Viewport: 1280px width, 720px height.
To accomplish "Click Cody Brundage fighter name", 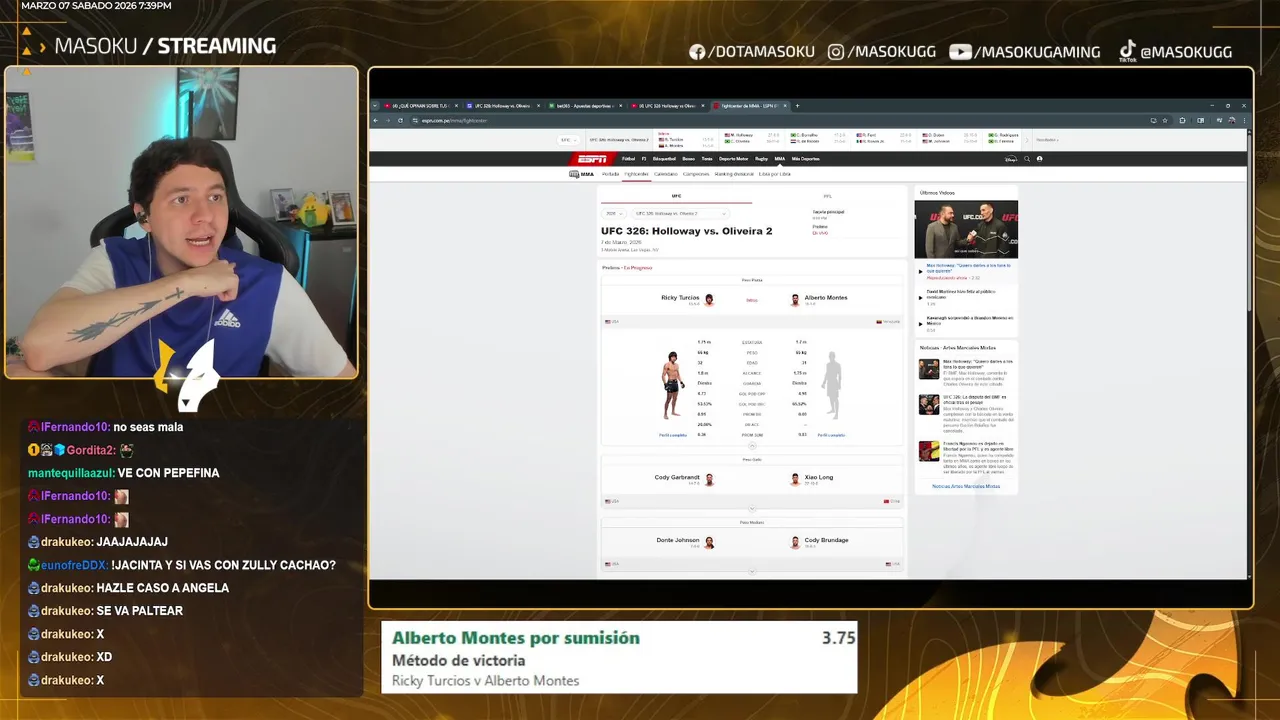I will pos(826,540).
